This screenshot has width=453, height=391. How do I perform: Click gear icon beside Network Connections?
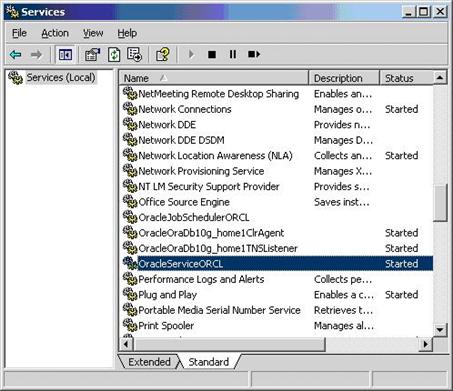coord(130,109)
